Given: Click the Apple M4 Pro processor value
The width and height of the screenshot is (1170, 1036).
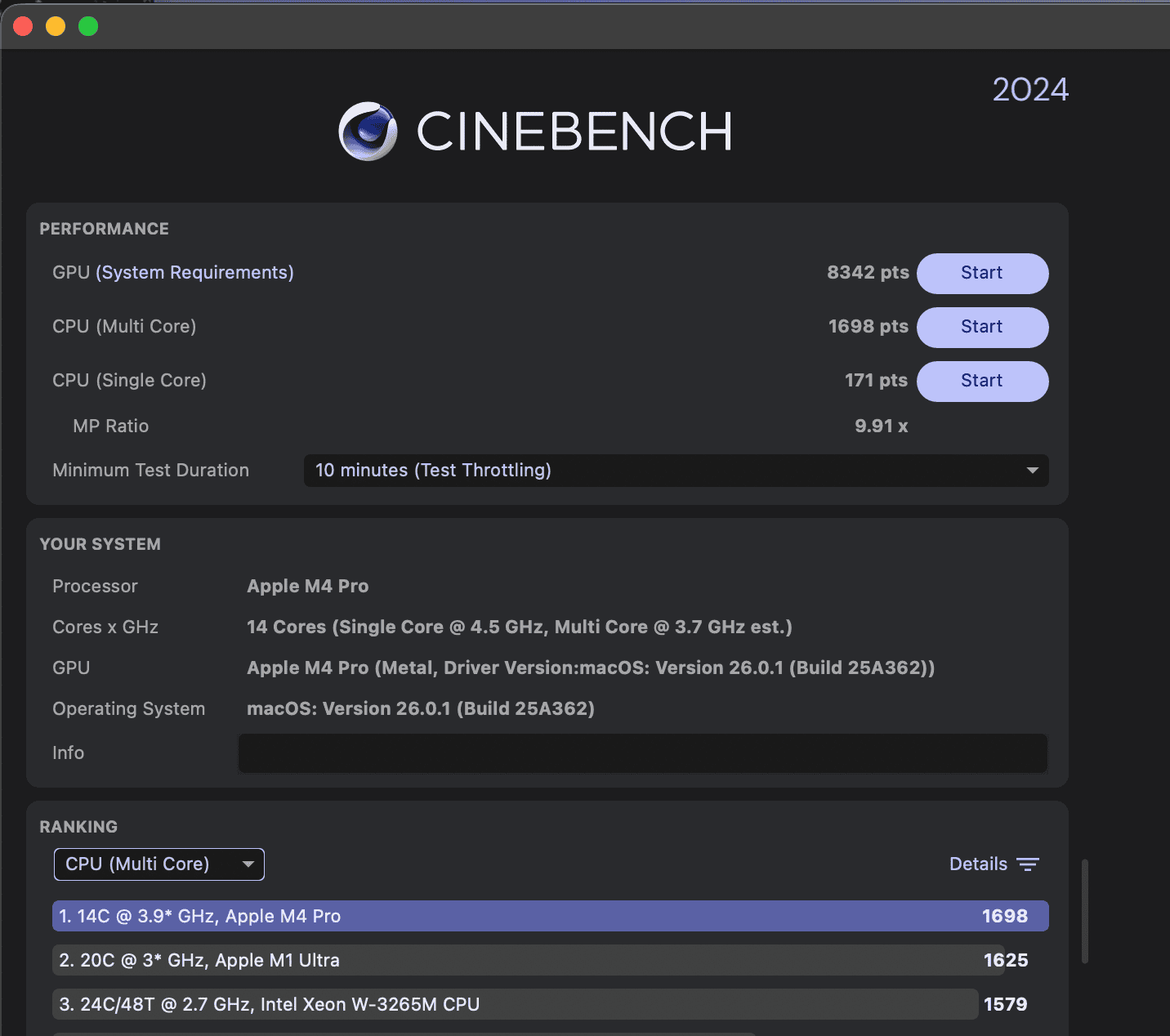Looking at the screenshot, I should coord(308,587).
